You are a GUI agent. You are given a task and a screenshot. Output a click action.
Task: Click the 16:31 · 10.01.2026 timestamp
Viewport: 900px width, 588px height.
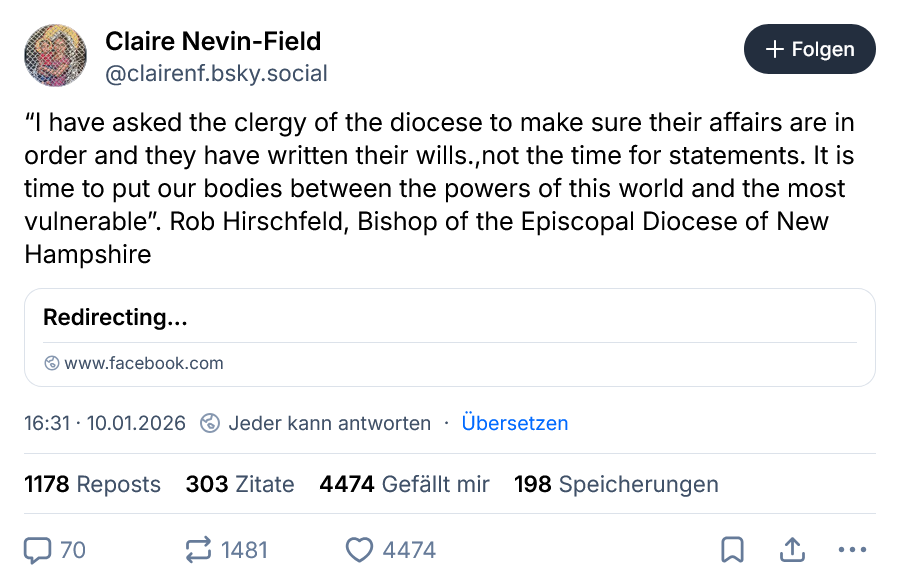[x=105, y=423]
